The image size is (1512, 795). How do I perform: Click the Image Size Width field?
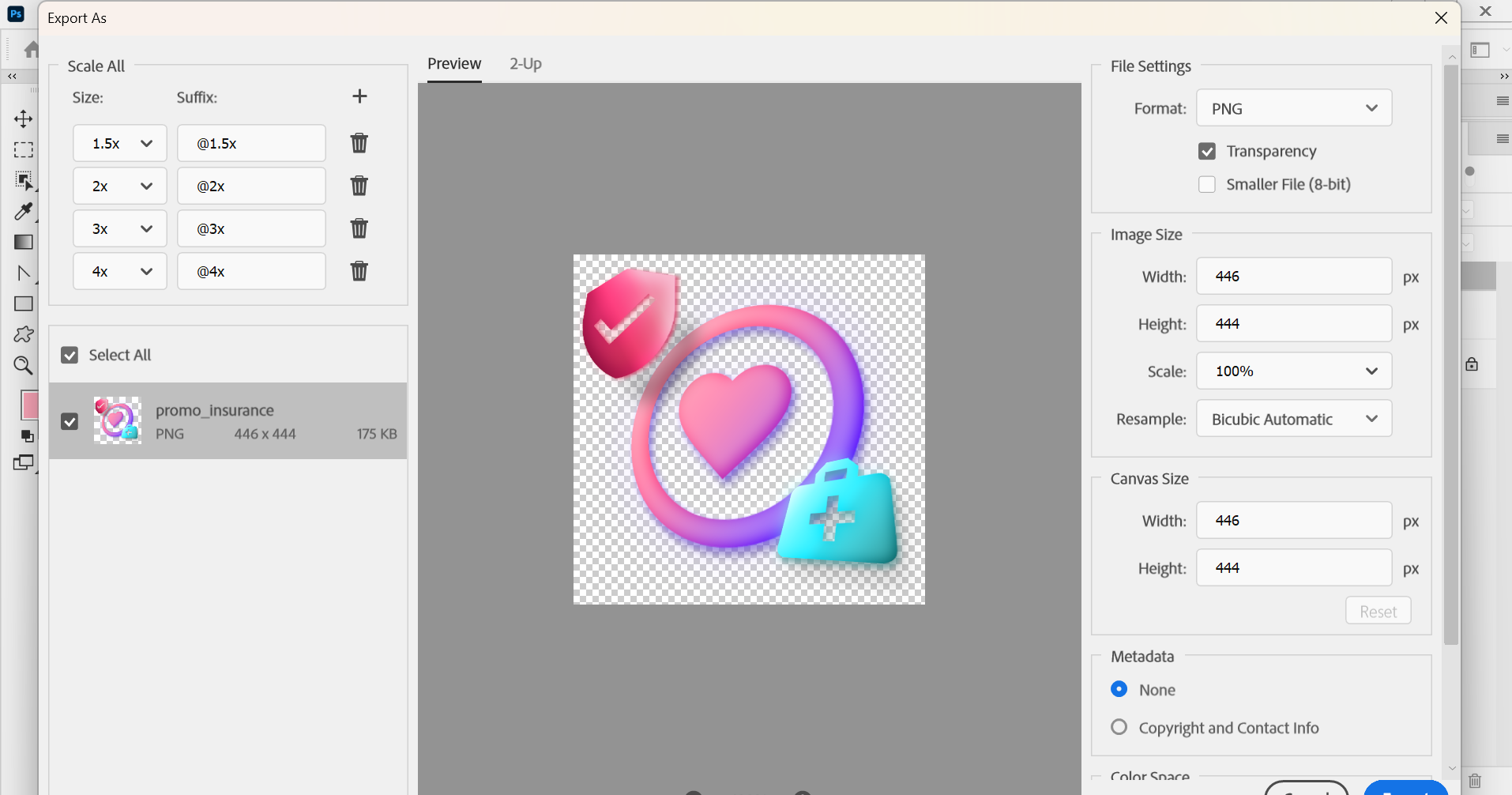(1293, 277)
